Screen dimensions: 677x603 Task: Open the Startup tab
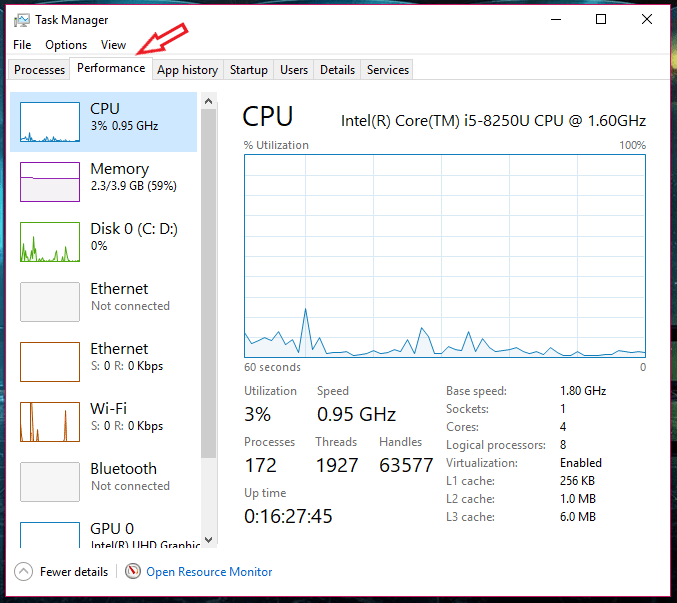[x=249, y=69]
